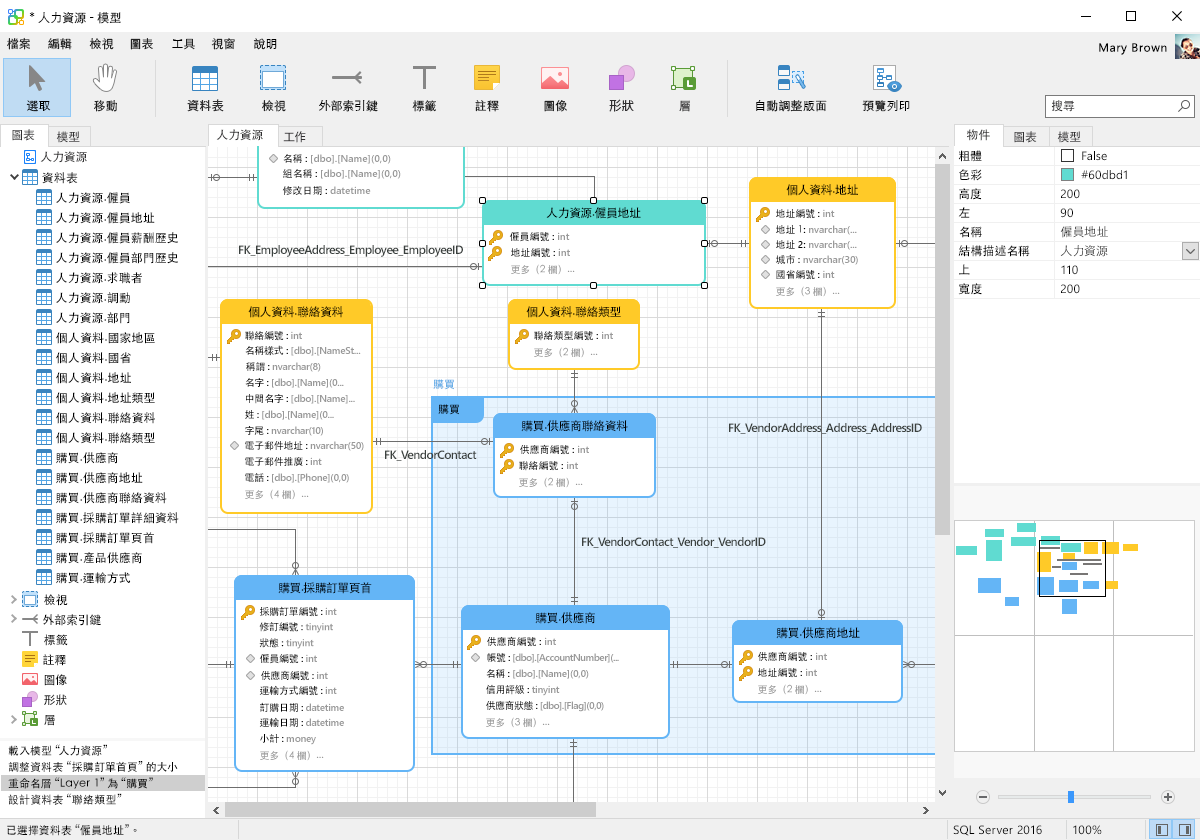
Task: Open the 視窗 menu
Action: (x=224, y=44)
